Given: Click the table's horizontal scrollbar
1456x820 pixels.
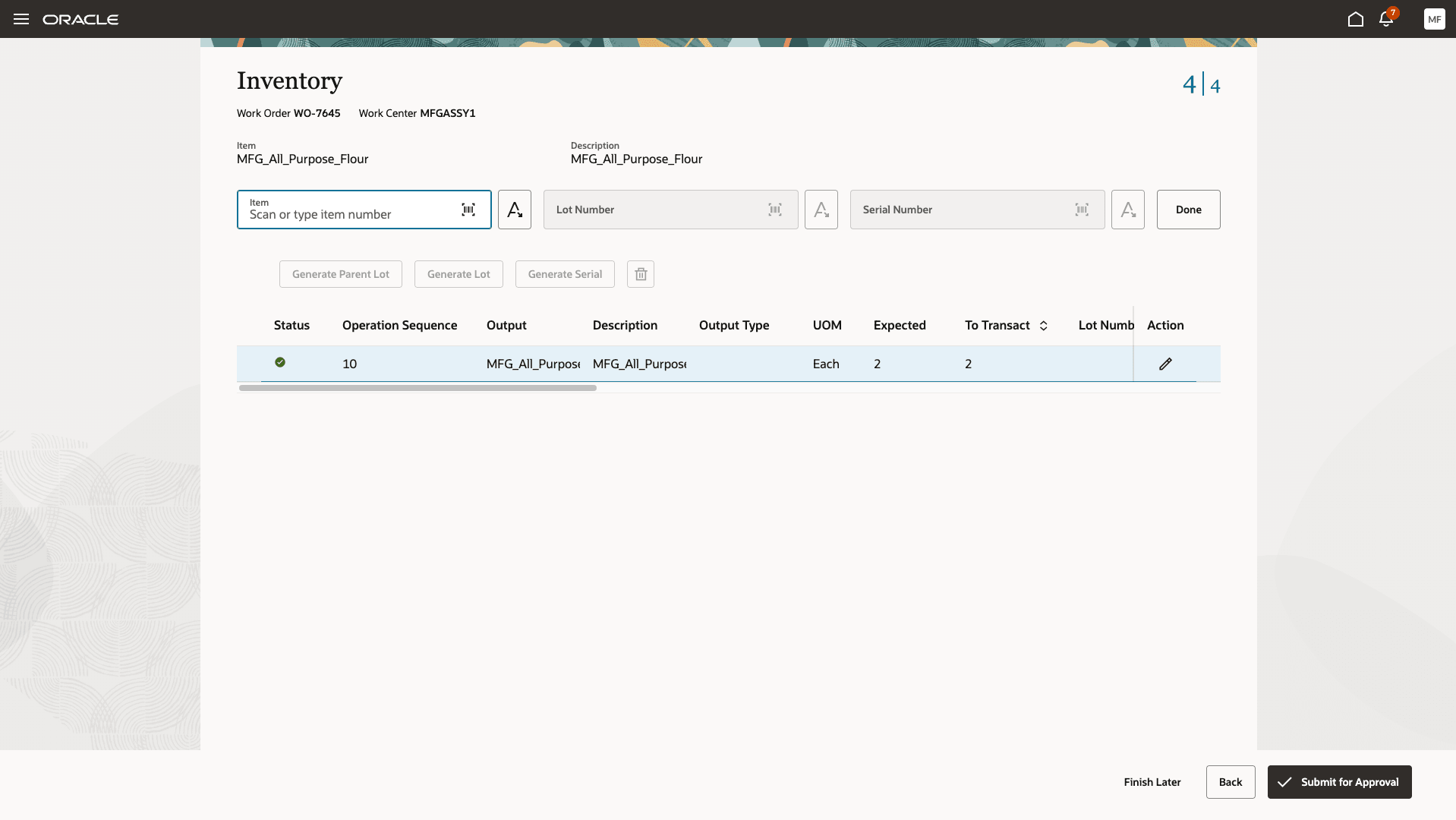Looking at the screenshot, I should tap(418, 388).
